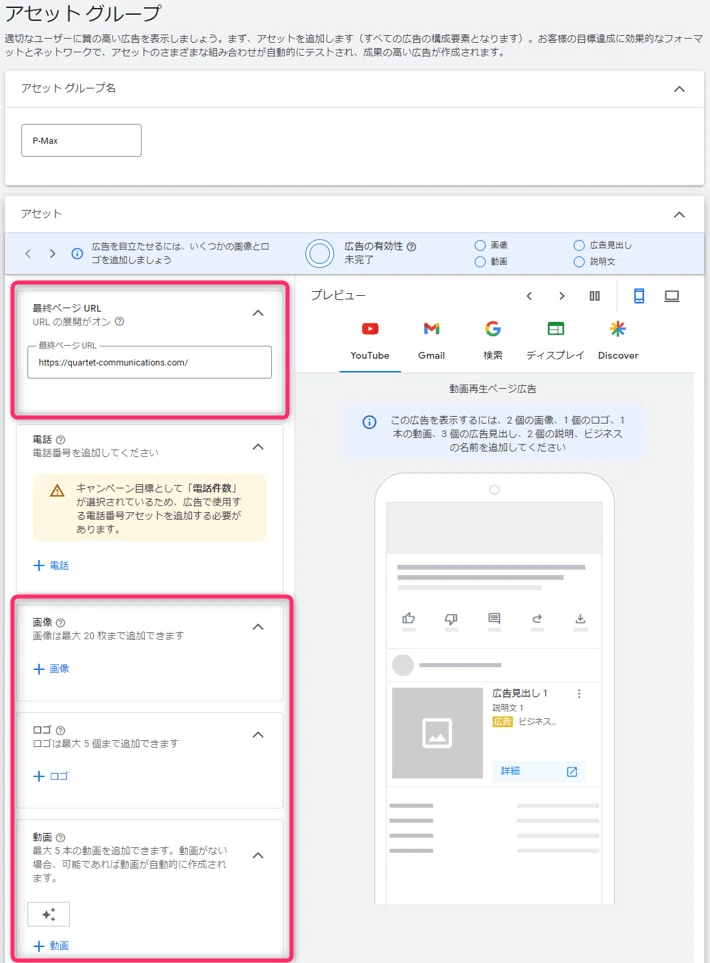Select the 画像 status radio circle
Viewport: 710px width, 963px height.
point(480,245)
